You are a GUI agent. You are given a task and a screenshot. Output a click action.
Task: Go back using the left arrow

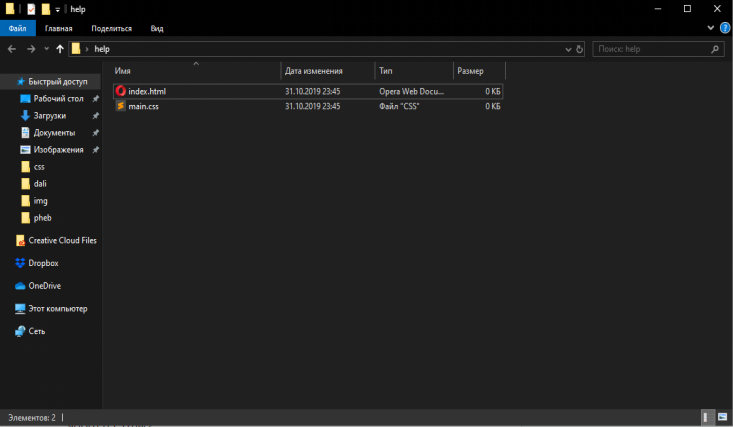coord(12,49)
